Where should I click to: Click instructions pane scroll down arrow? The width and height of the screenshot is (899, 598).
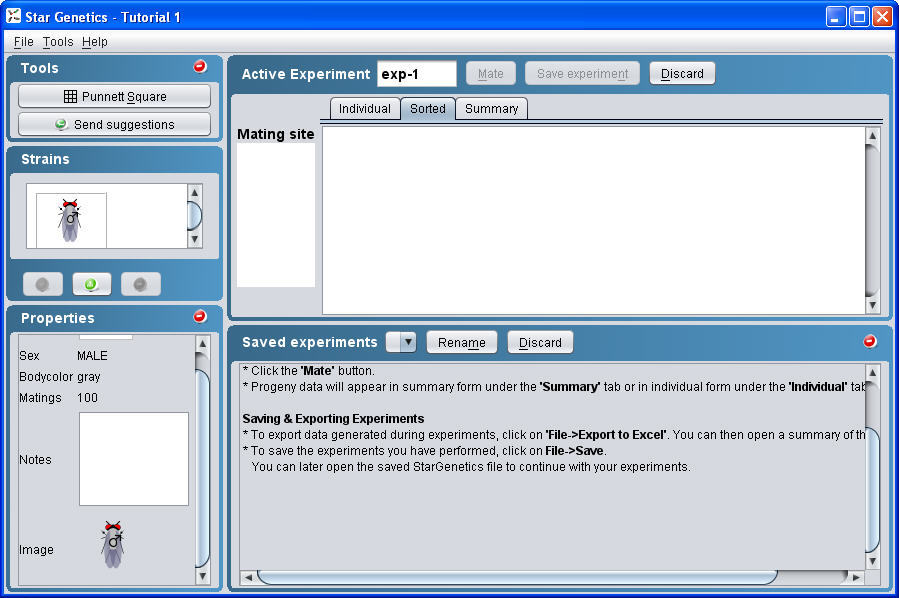coord(872,561)
